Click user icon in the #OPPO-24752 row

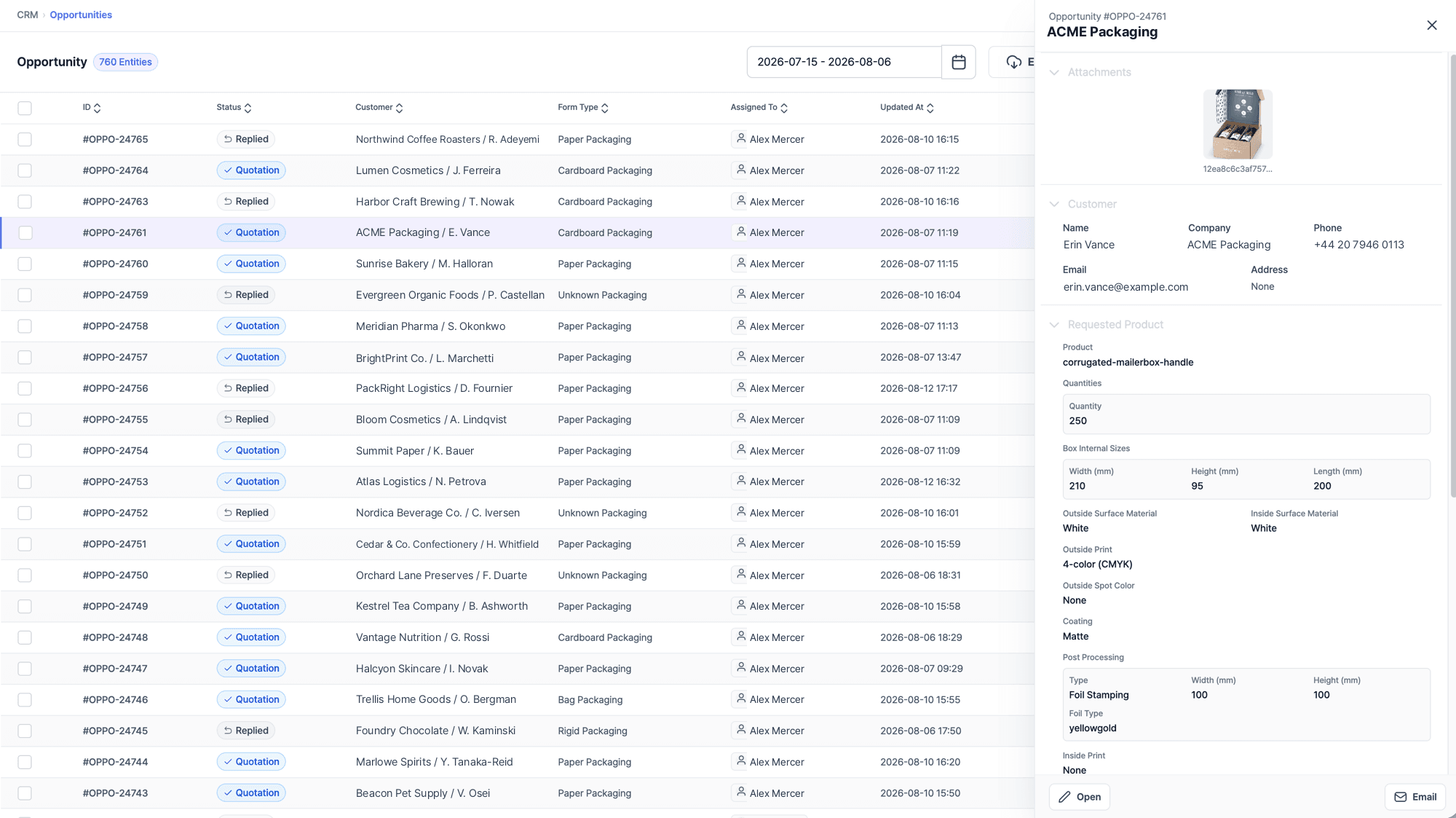740,512
